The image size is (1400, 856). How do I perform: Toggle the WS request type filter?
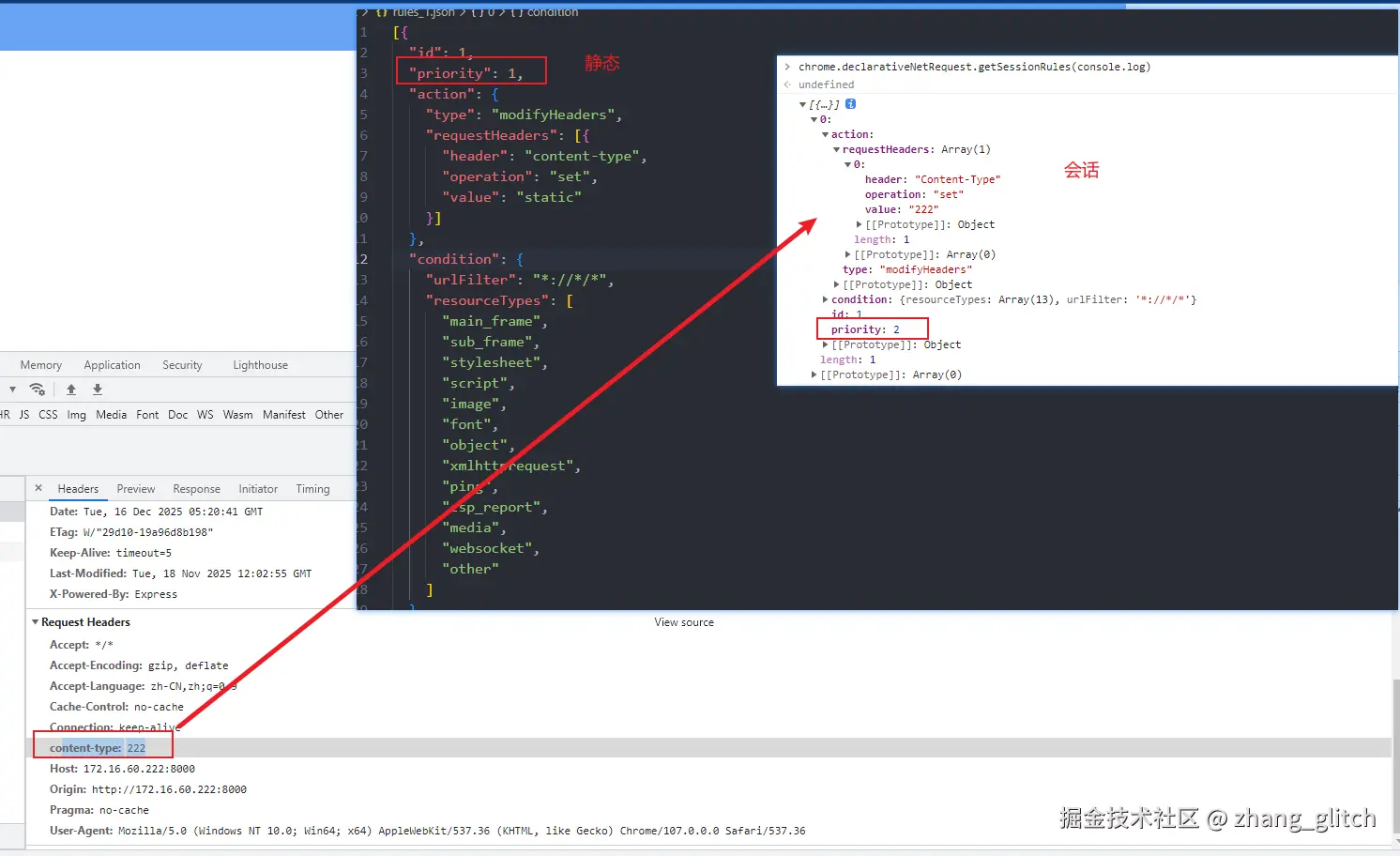[205, 415]
